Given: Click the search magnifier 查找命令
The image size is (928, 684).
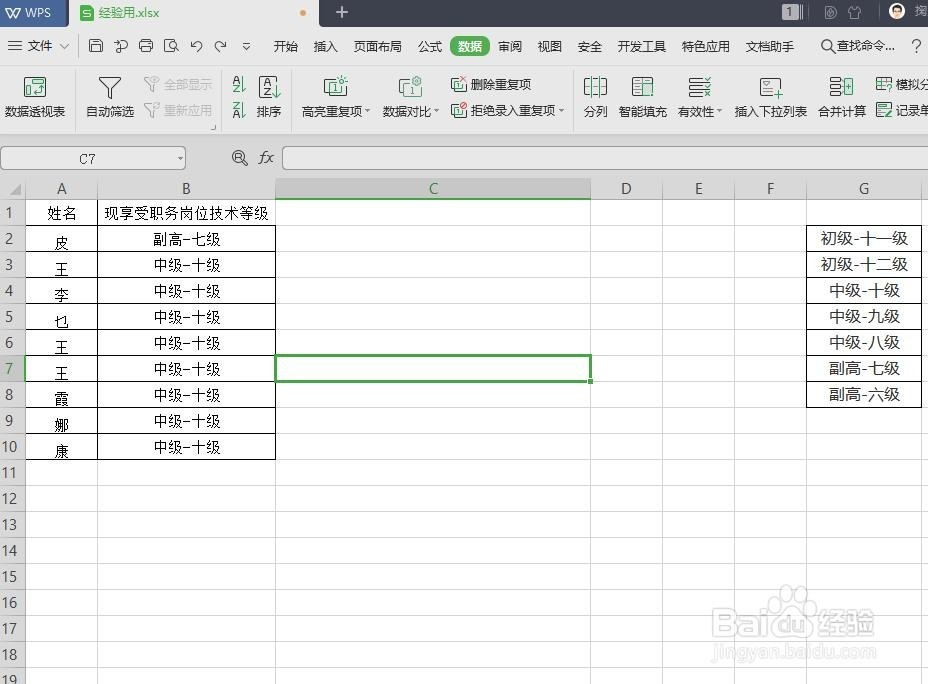Looking at the screenshot, I should pyautogui.click(x=827, y=46).
